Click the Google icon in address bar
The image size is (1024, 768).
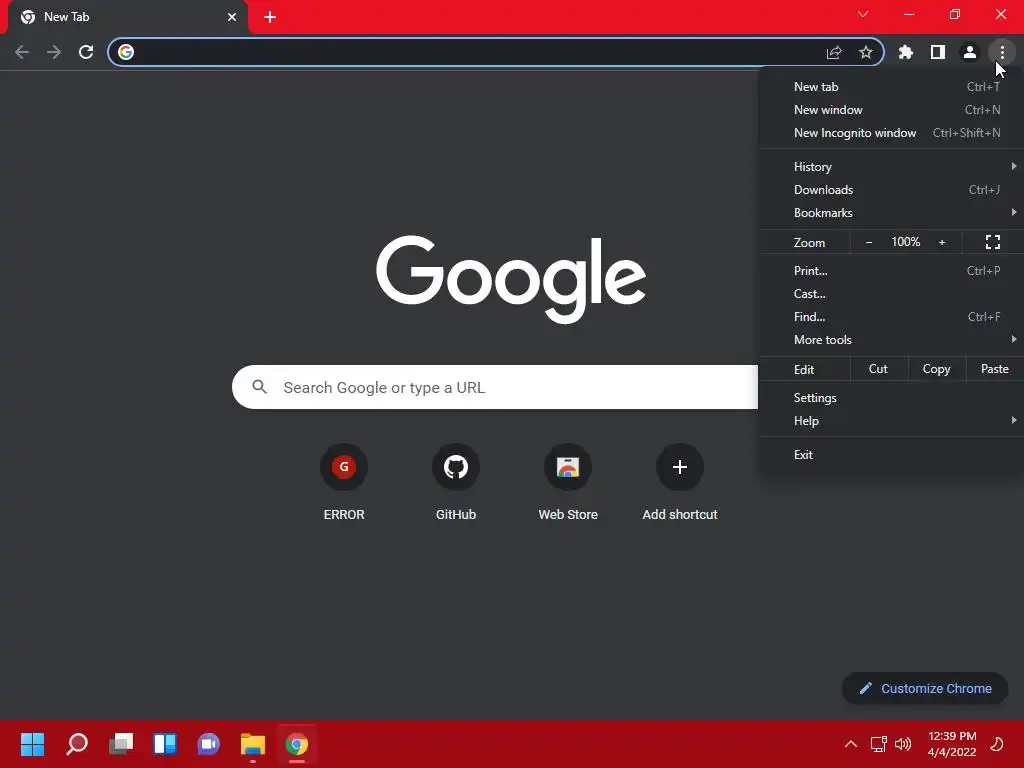[126, 52]
